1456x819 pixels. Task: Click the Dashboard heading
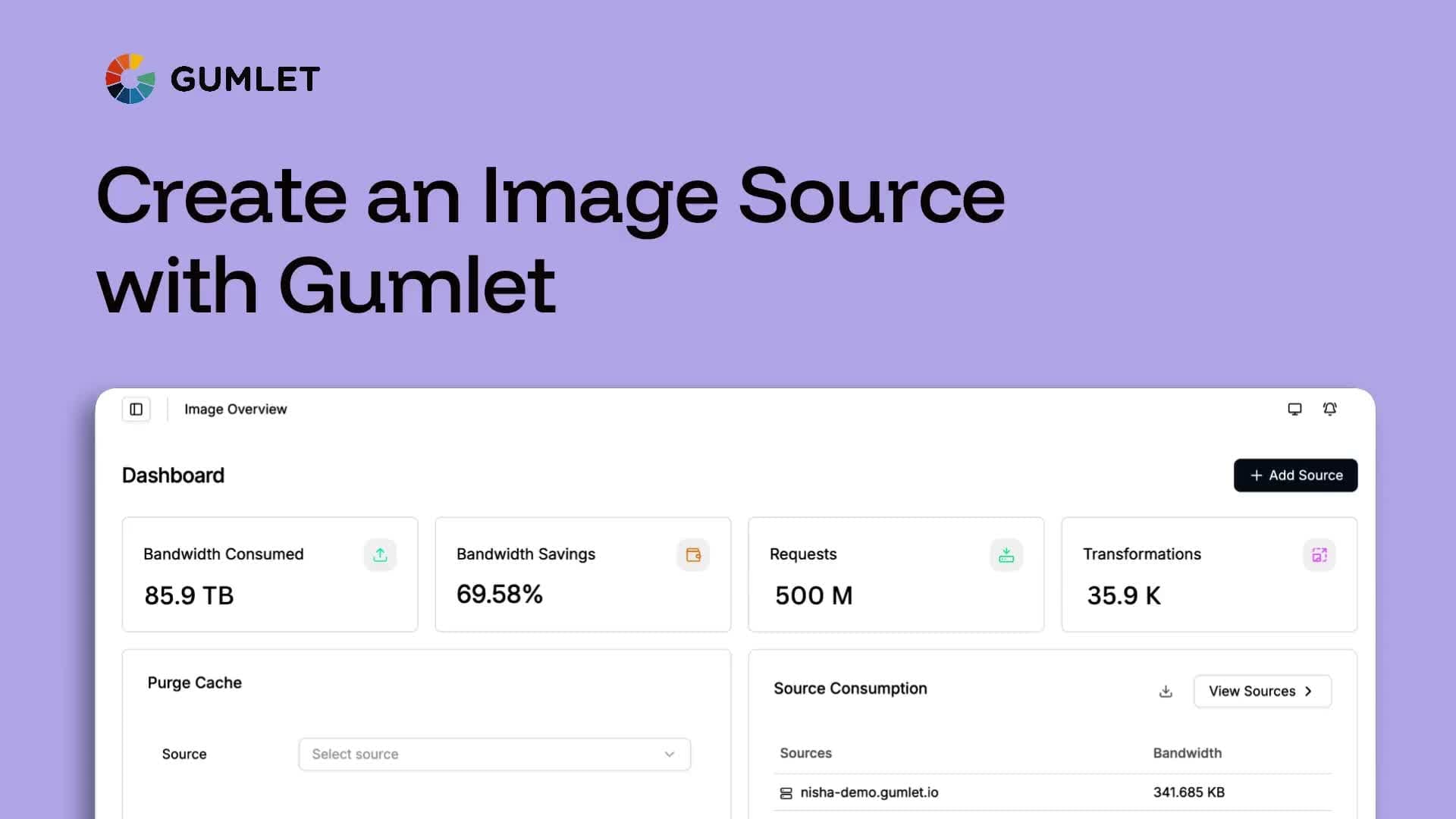point(173,475)
